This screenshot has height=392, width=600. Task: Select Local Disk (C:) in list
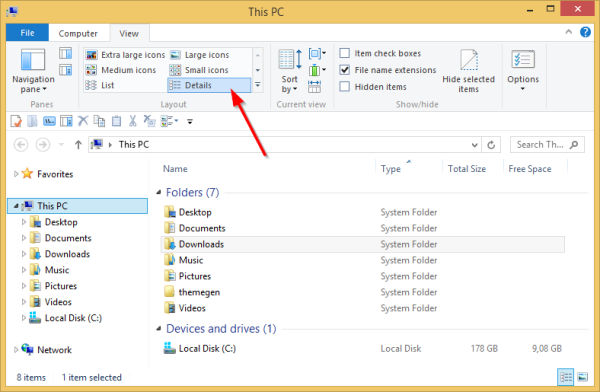207,348
